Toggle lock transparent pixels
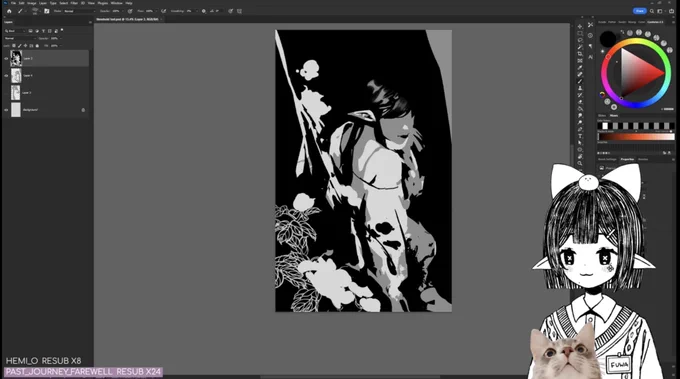 (x=14, y=46)
